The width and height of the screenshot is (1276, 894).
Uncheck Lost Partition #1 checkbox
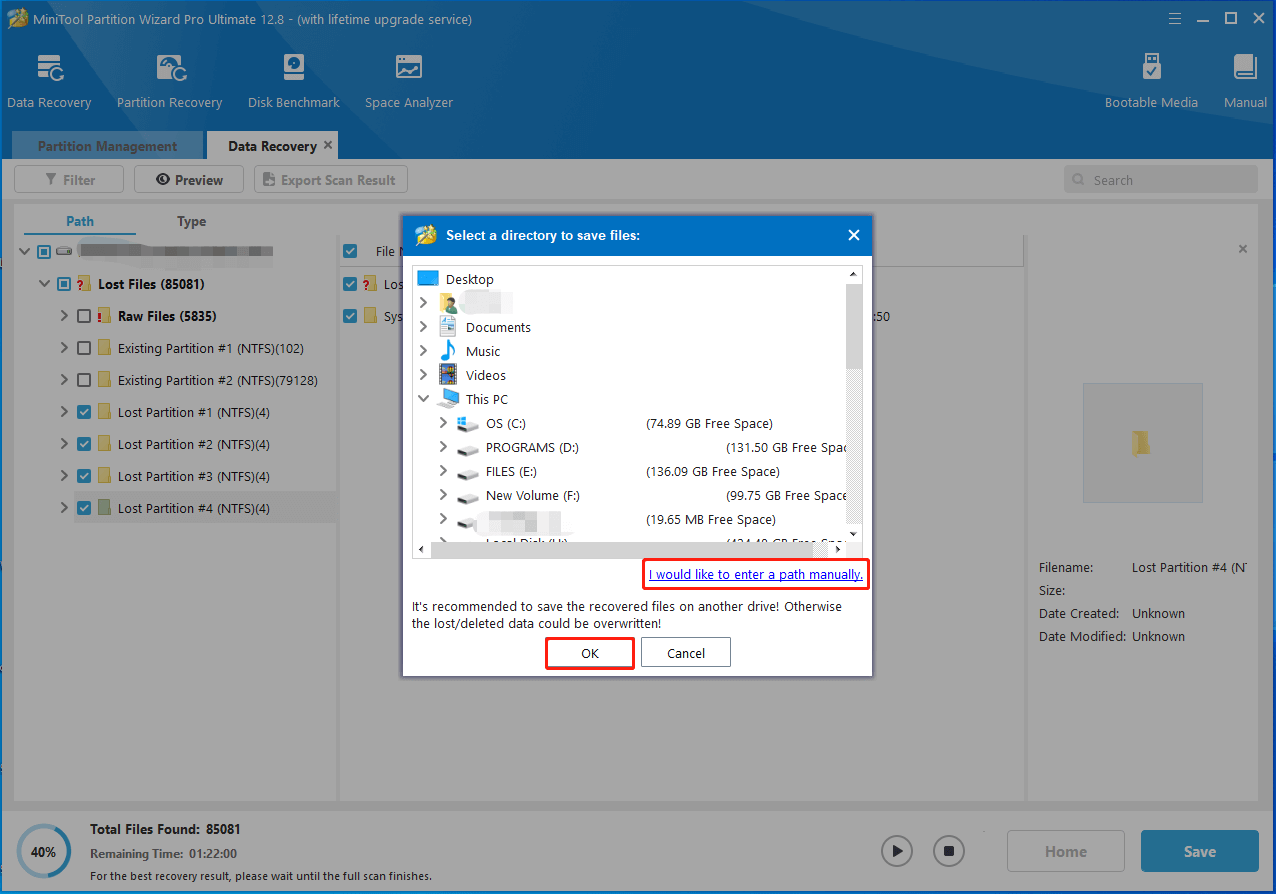coord(84,412)
